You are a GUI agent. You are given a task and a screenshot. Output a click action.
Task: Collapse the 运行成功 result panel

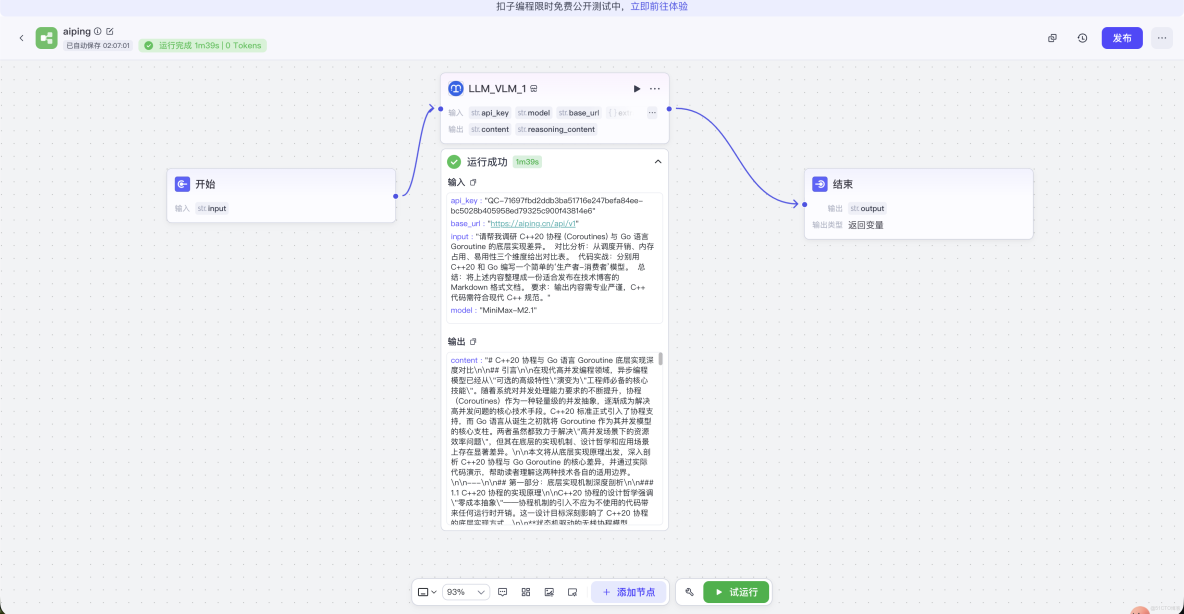[658, 161]
